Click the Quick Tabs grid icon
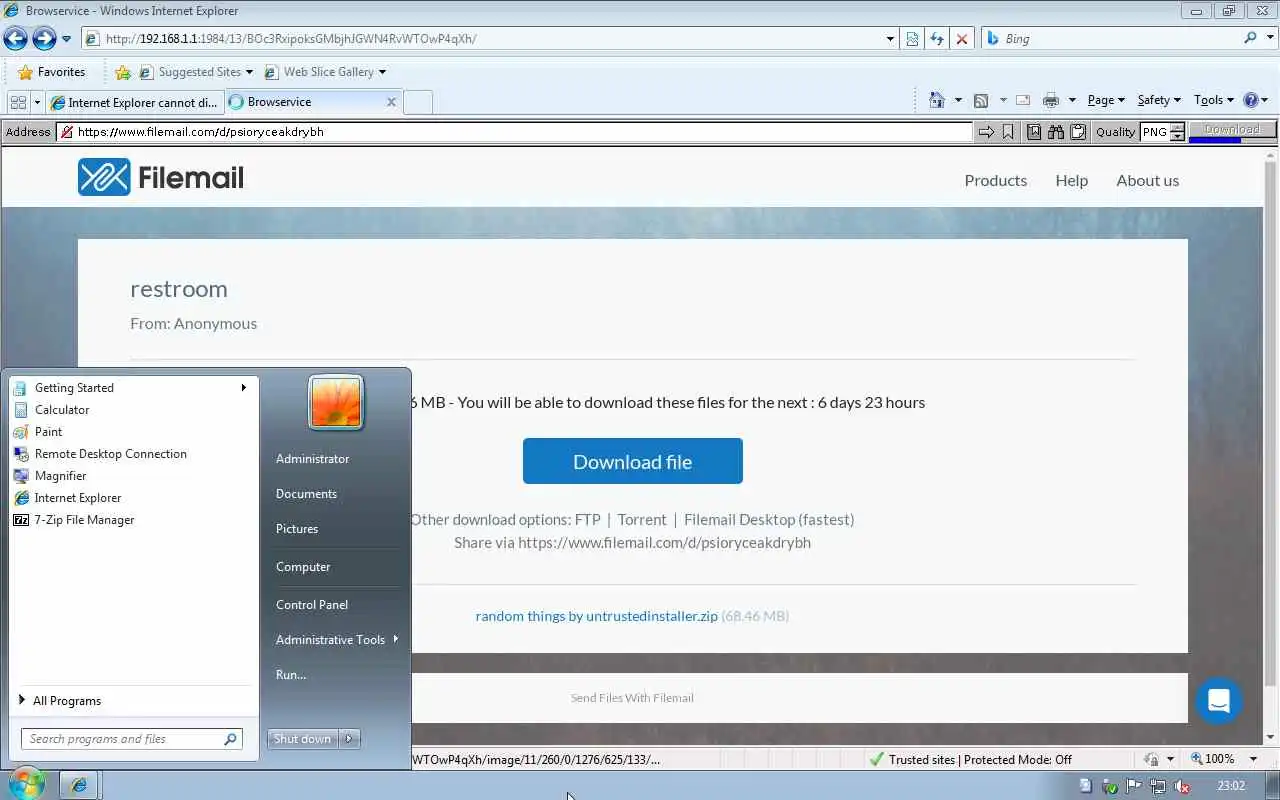The image size is (1280, 800). (18, 102)
